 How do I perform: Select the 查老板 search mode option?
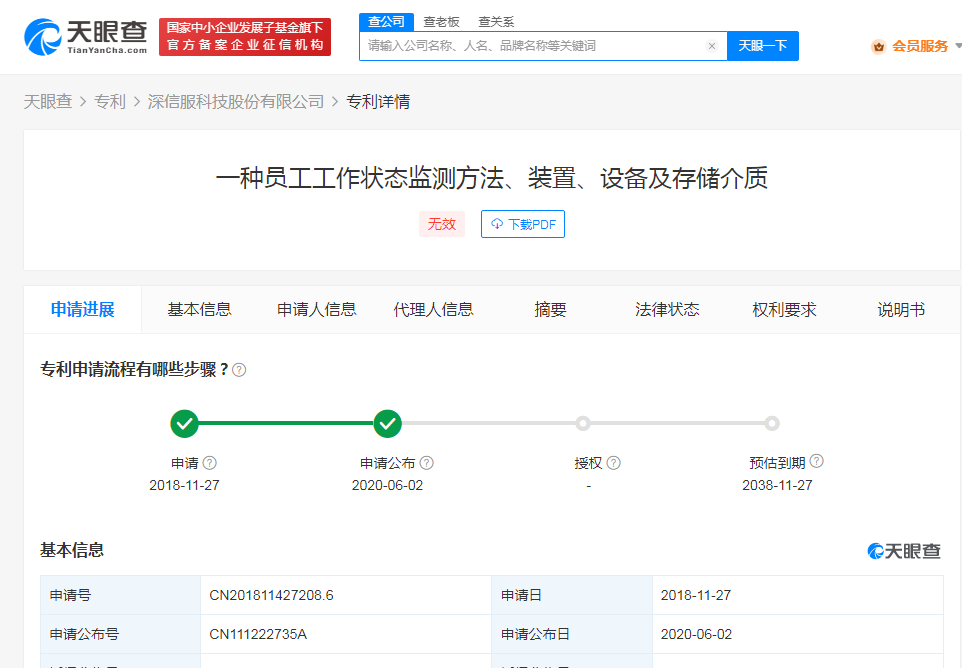pos(443,21)
